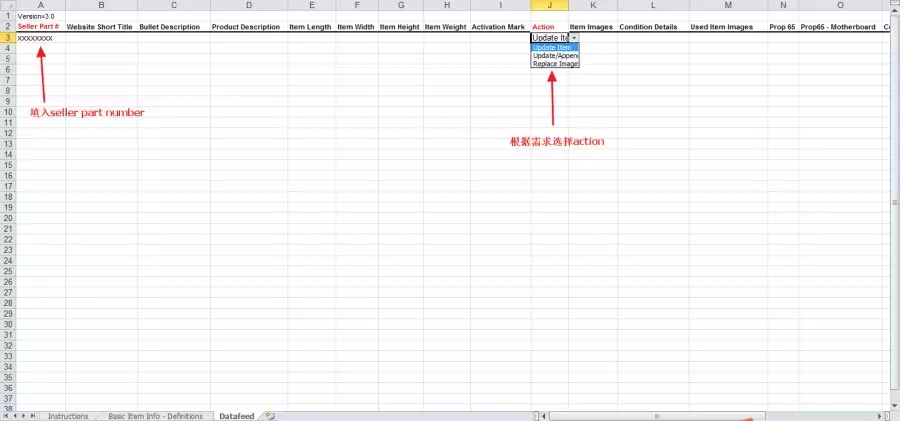The height and width of the screenshot is (421, 900).
Task: Select column E by its header
Action: click(x=312, y=5)
